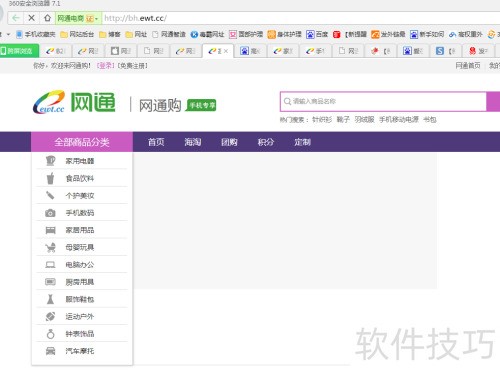Viewport: 500px width, 381px height.
Task: Open the 积分 navigation tab
Action: click(x=266, y=142)
